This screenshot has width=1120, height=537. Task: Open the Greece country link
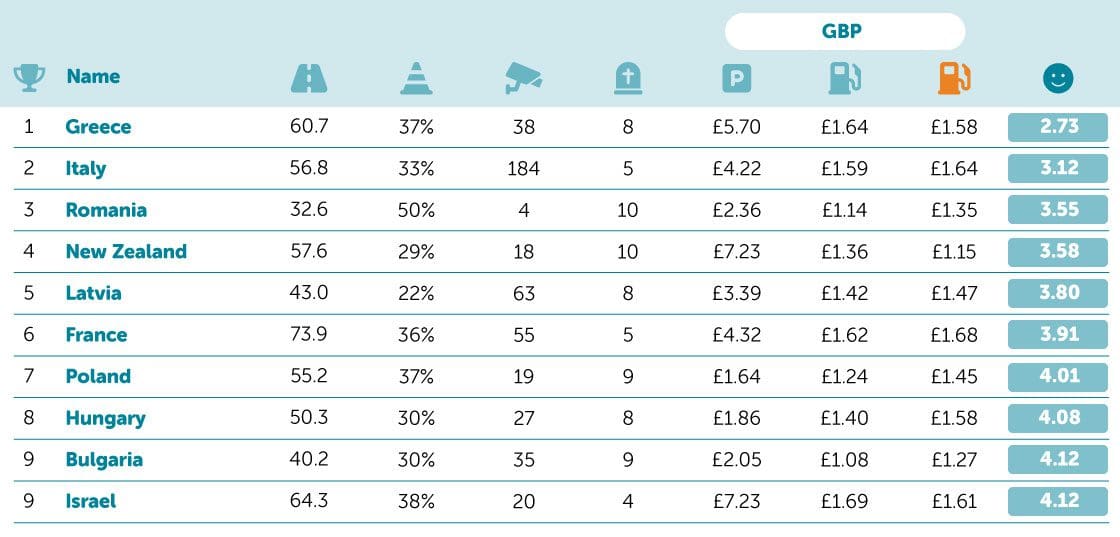98,127
